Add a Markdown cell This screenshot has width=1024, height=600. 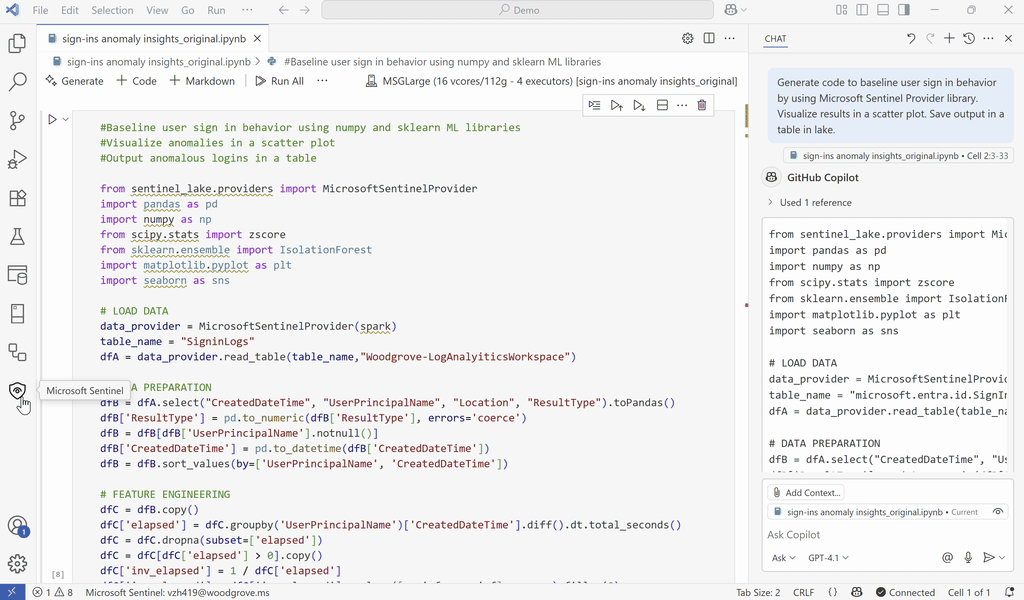(x=202, y=81)
